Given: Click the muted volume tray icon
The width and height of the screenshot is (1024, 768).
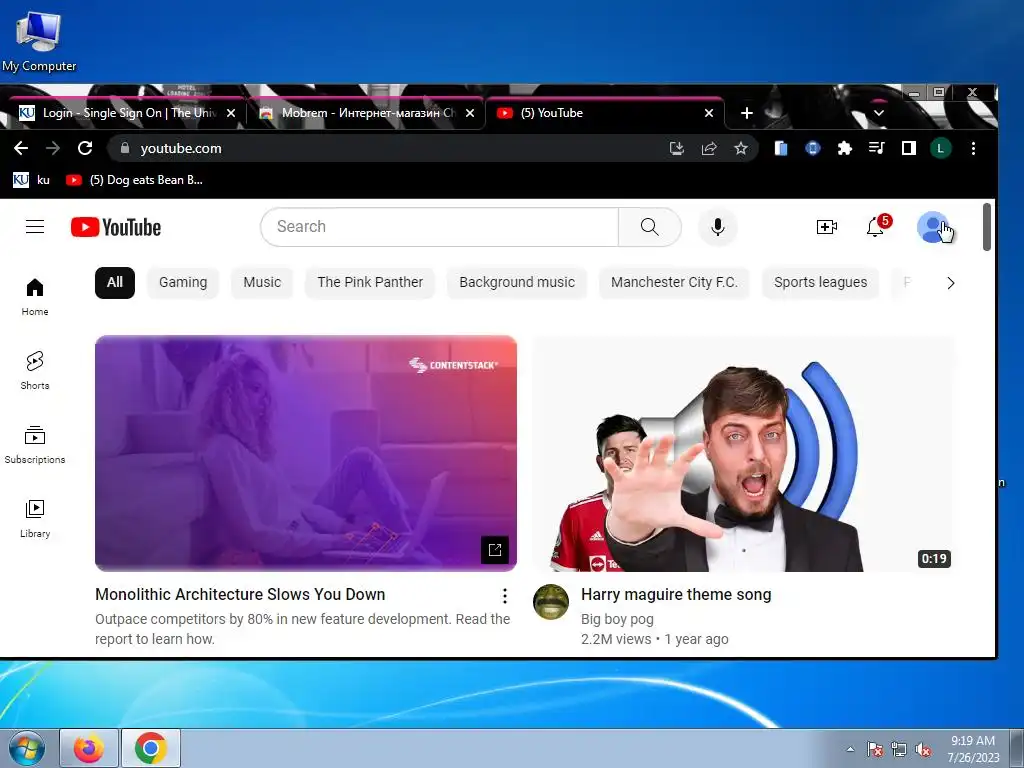Looking at the screenshot, I should tap(923, 750).
